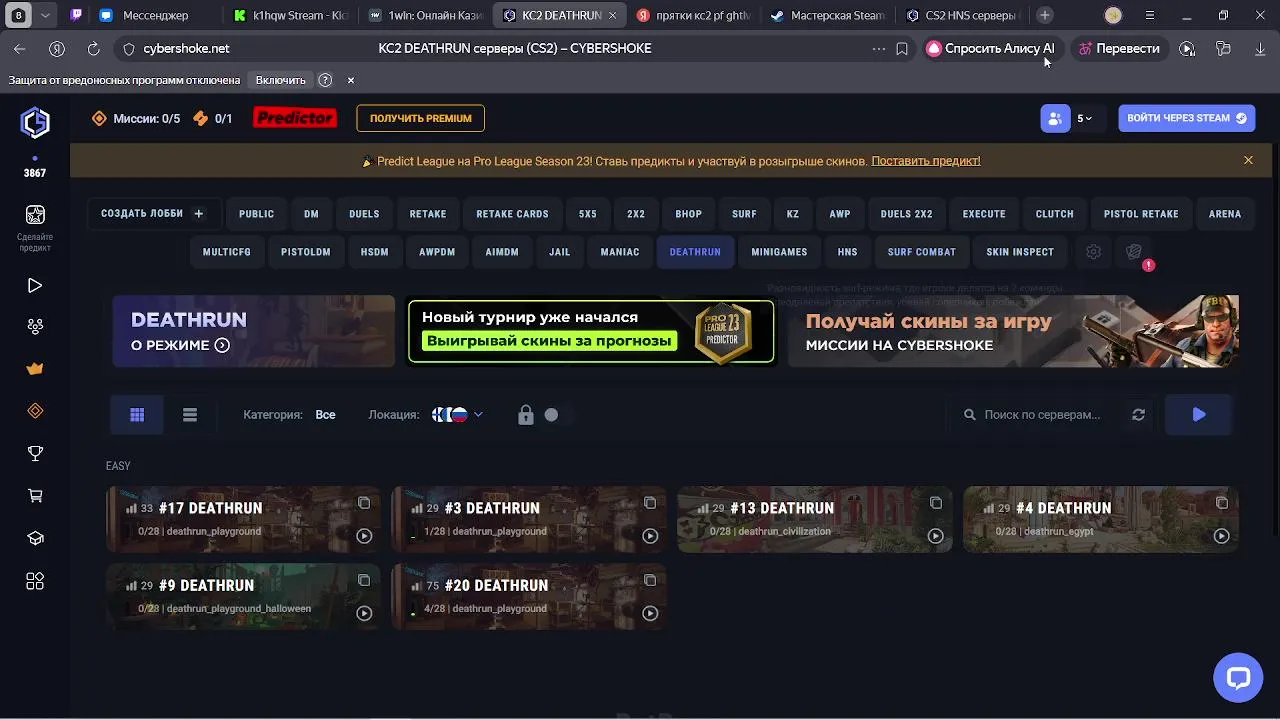The image size is (1280, 720).
Task: Select the SKIN INSPECT mode tab
Action: pos(1020,252)
